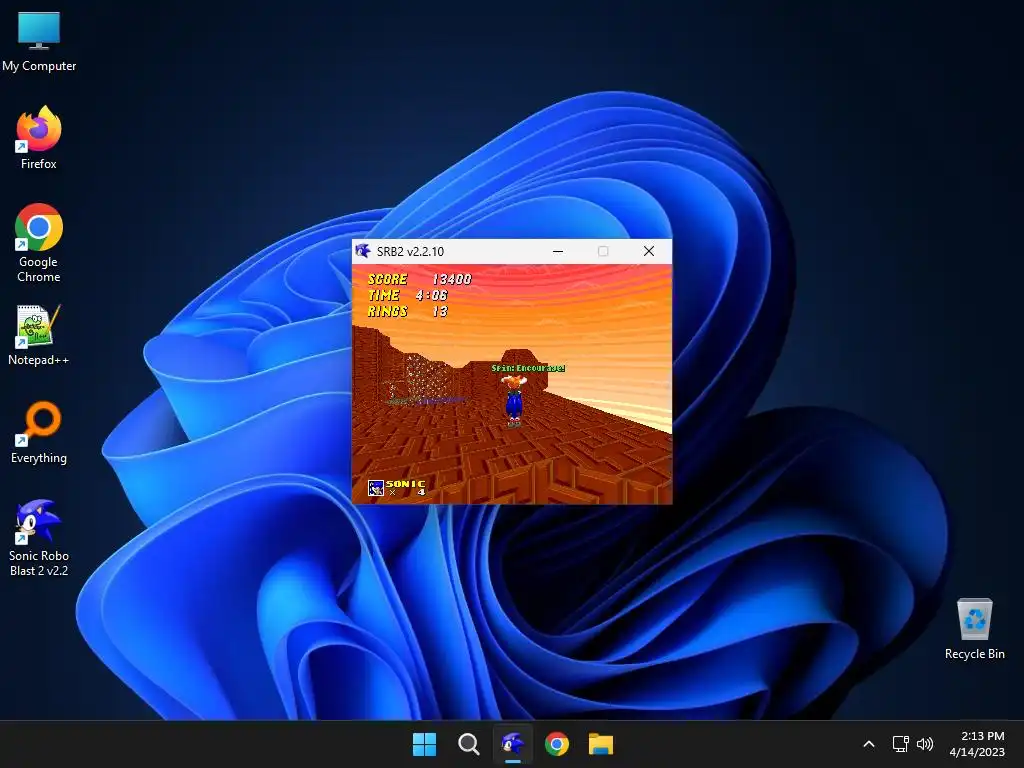1024x768 pixels.
Task: Open network status tray icon
Action: (901, 744)
